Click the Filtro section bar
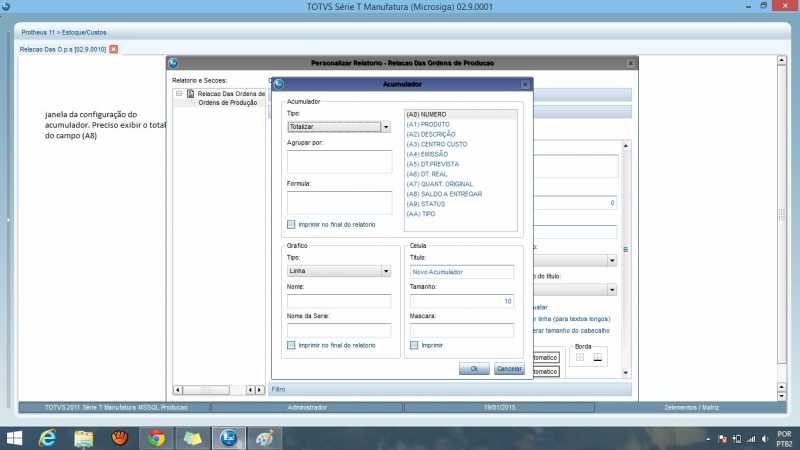The width and height of the screenshot is (800, 450). click(450, 389)
